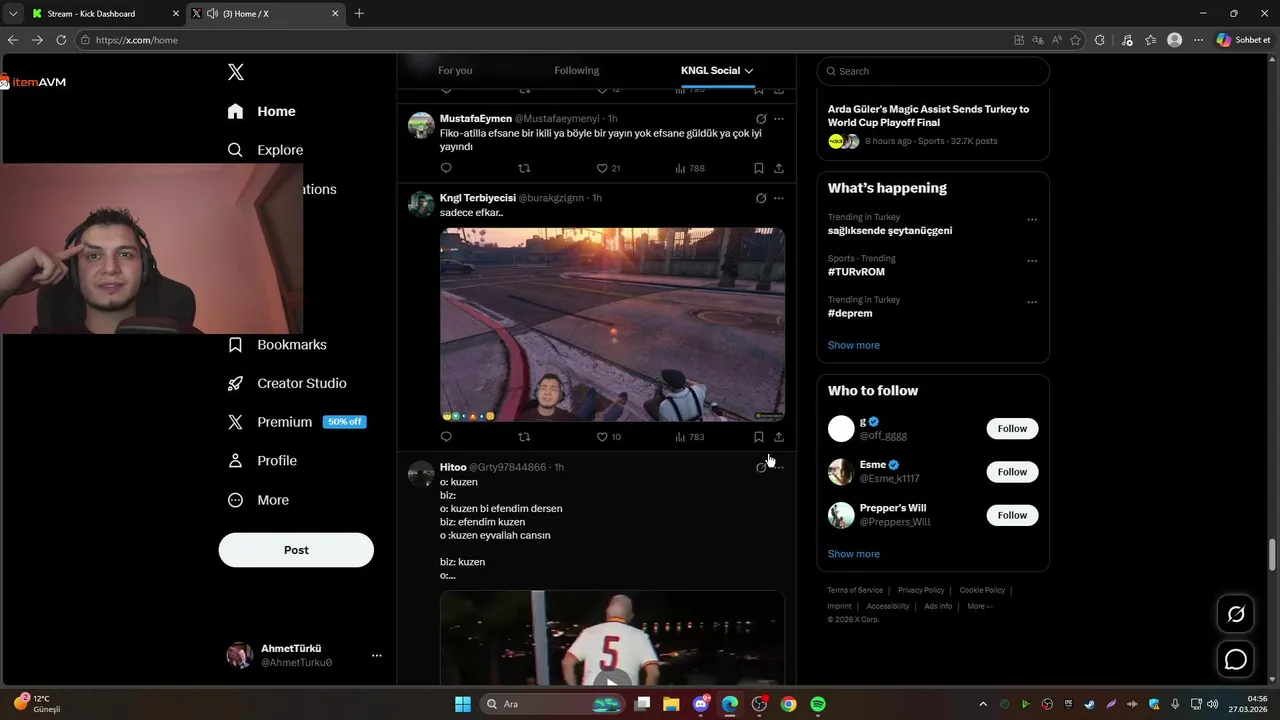This screenshot has width=1280, height=720.
Task: View analytics of MustafaEymen's post (788)
Action: [x=690, y=168]
